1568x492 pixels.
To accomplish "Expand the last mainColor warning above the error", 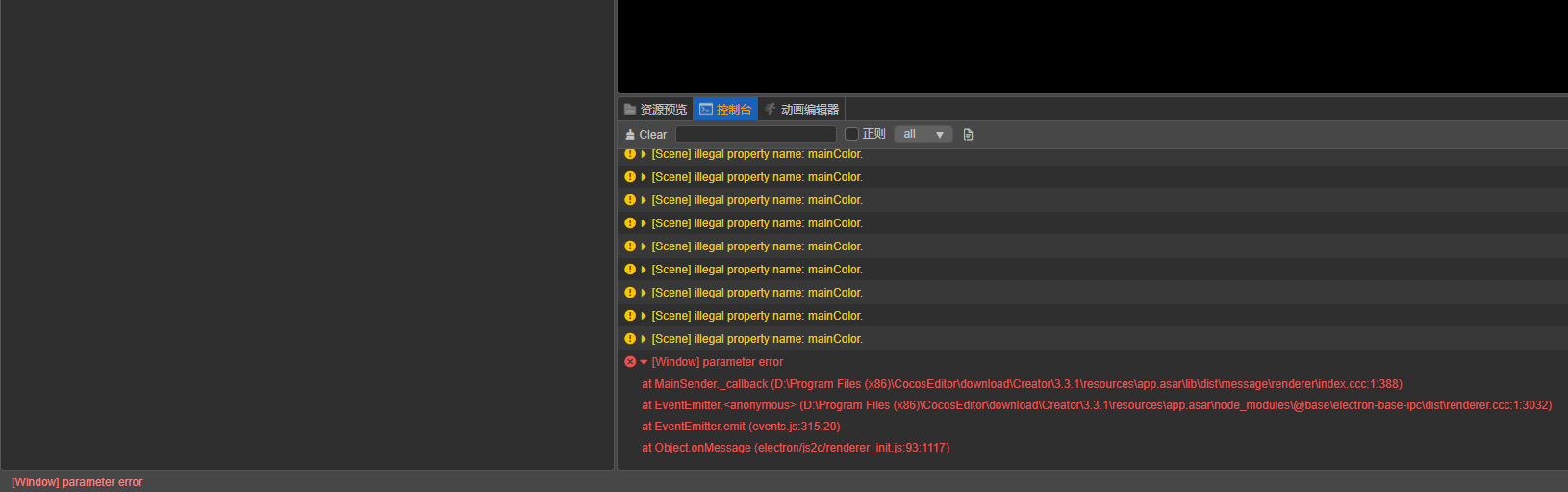I will [644, 339].
